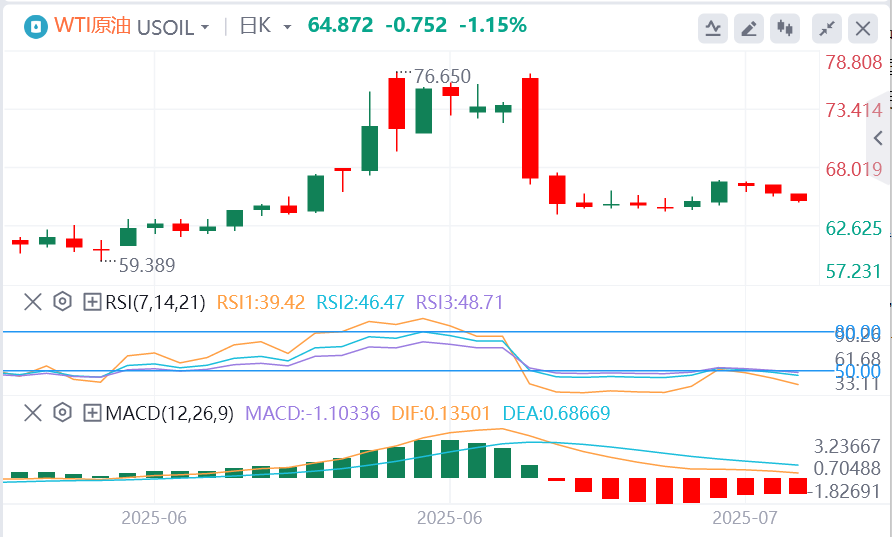
Task: Click the WTI原油 symbol name
Action: 86,27
